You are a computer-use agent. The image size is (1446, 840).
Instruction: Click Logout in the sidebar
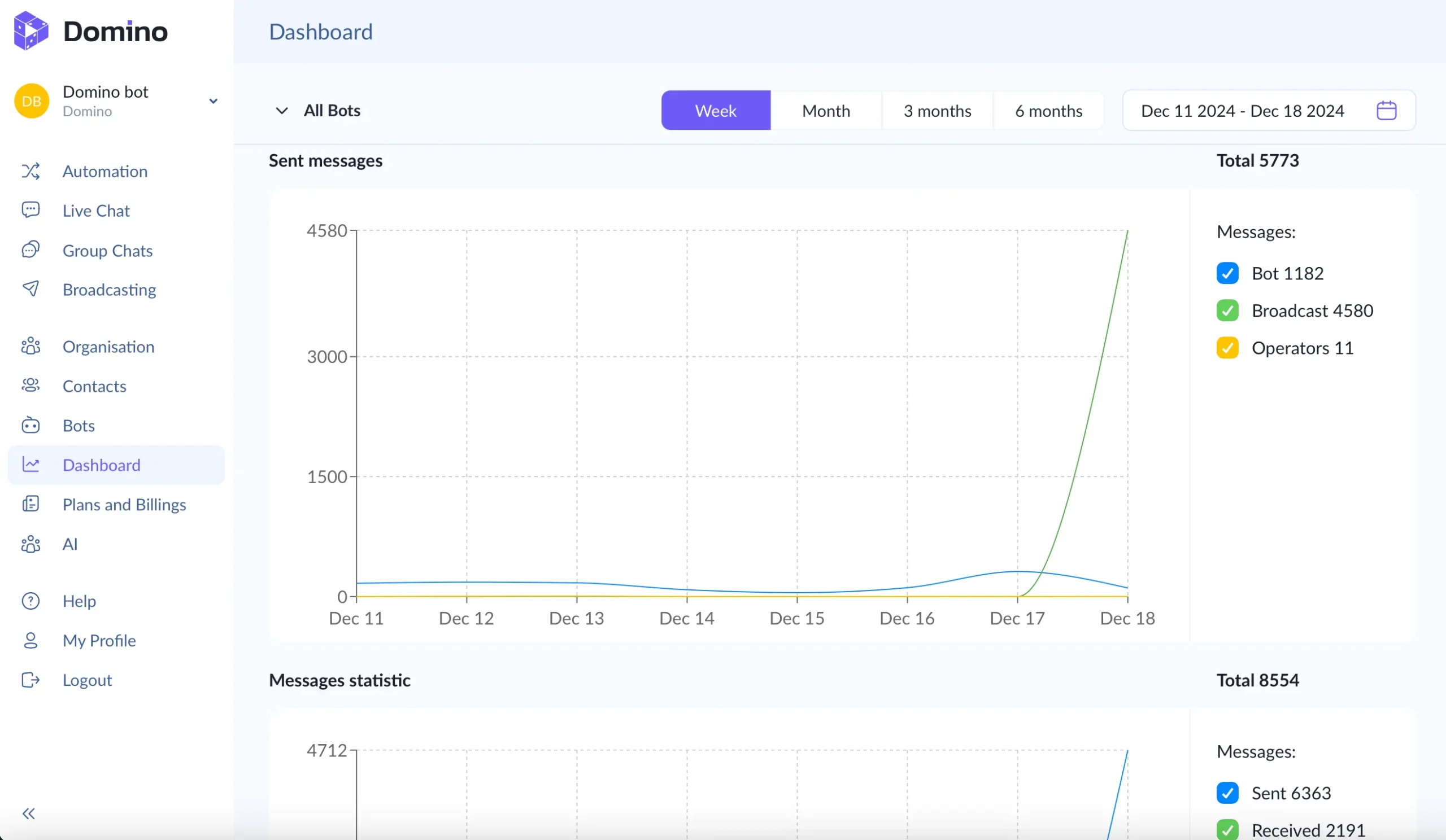point(86,680)
